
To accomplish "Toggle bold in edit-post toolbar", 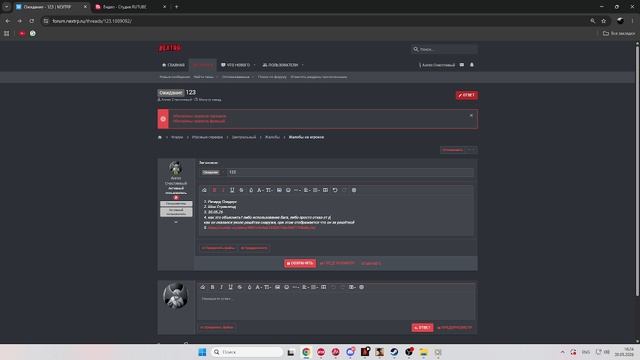I will tap(214, 190).
